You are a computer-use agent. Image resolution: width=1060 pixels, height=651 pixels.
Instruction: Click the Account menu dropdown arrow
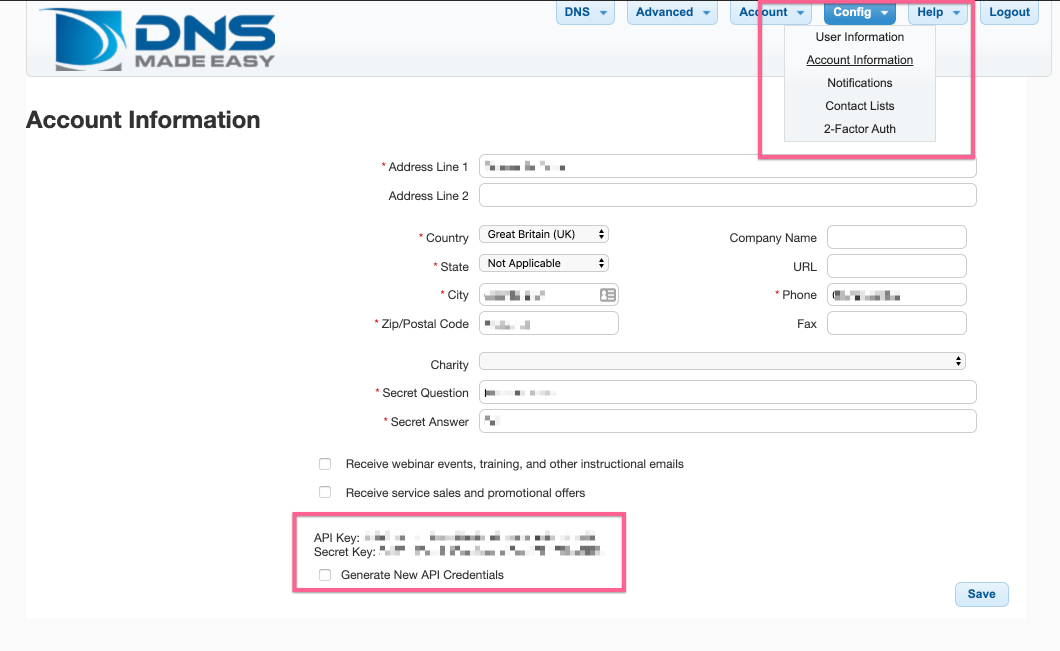[x=800, y=13]
